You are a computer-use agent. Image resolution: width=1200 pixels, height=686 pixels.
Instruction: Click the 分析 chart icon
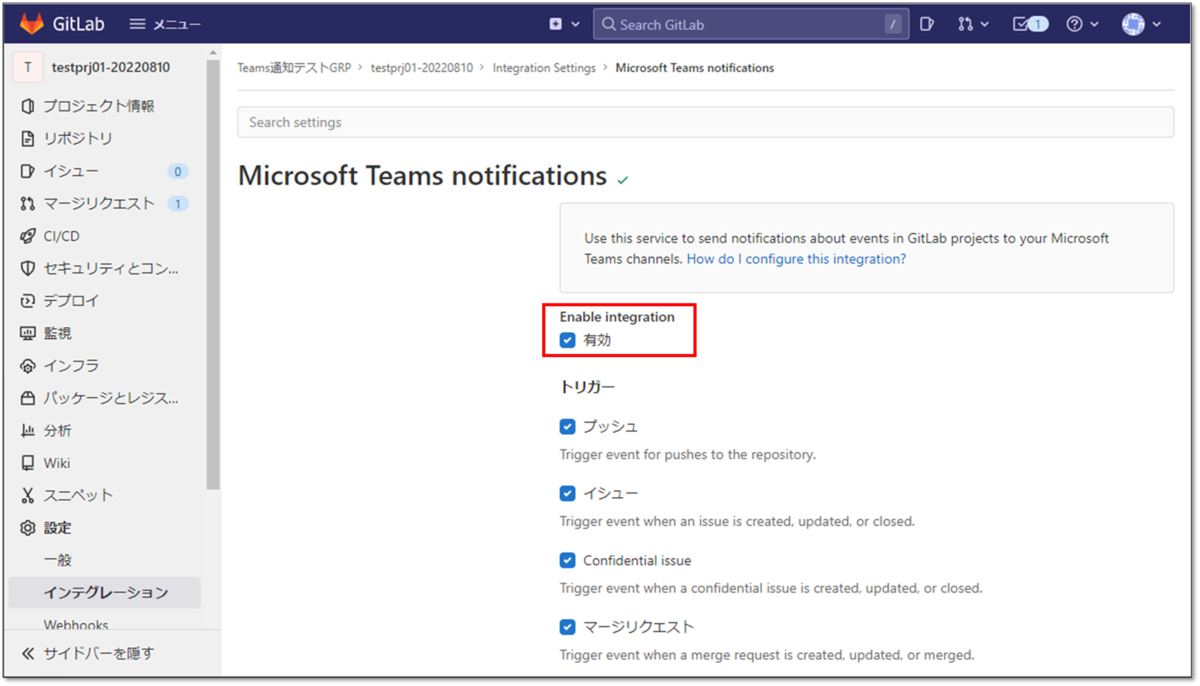click(27, 430)
